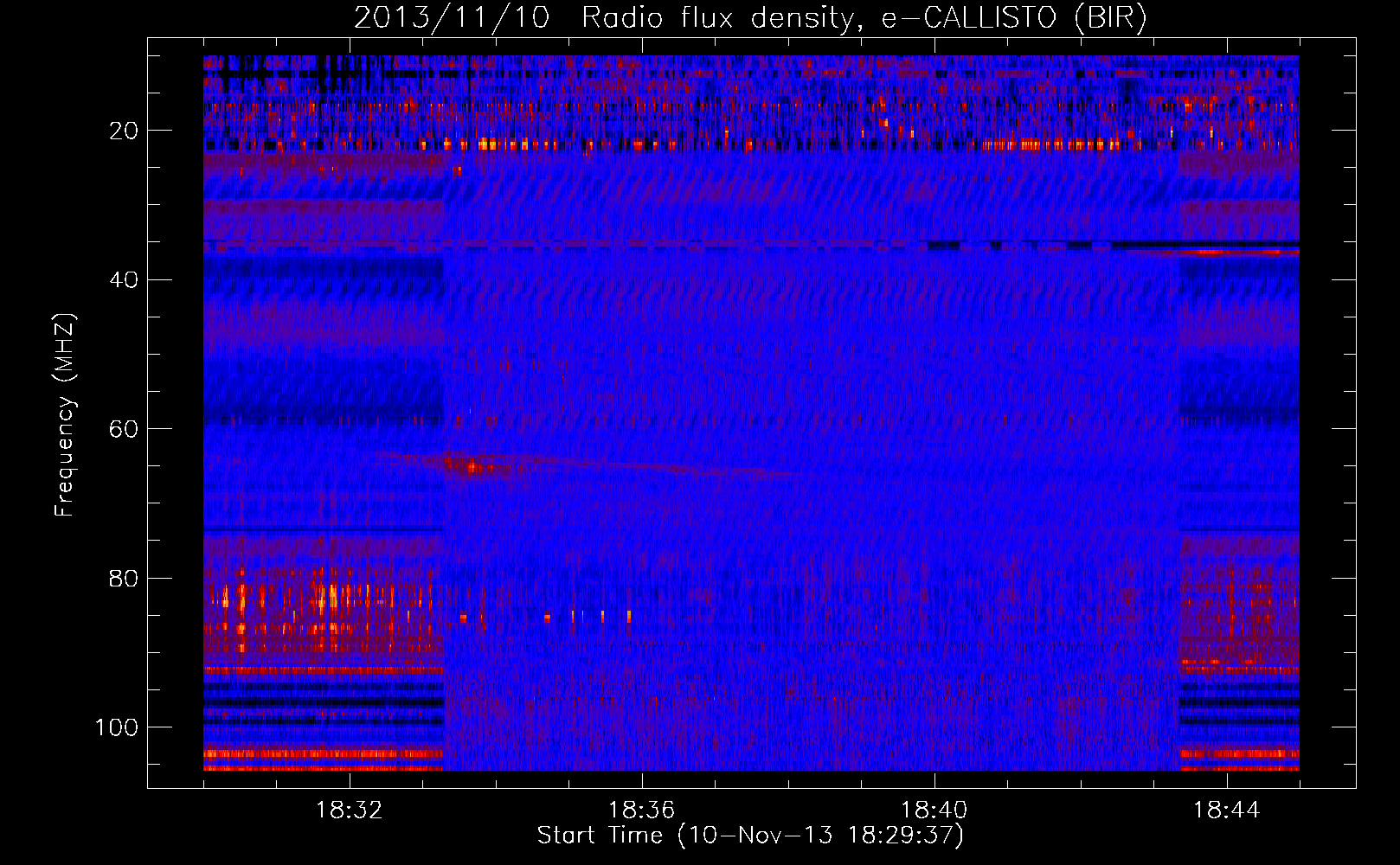The height and width of the screenshot is (865, 1400).
Task: Click the '20' frequency tick label
Action: click(x=125, y=131)
